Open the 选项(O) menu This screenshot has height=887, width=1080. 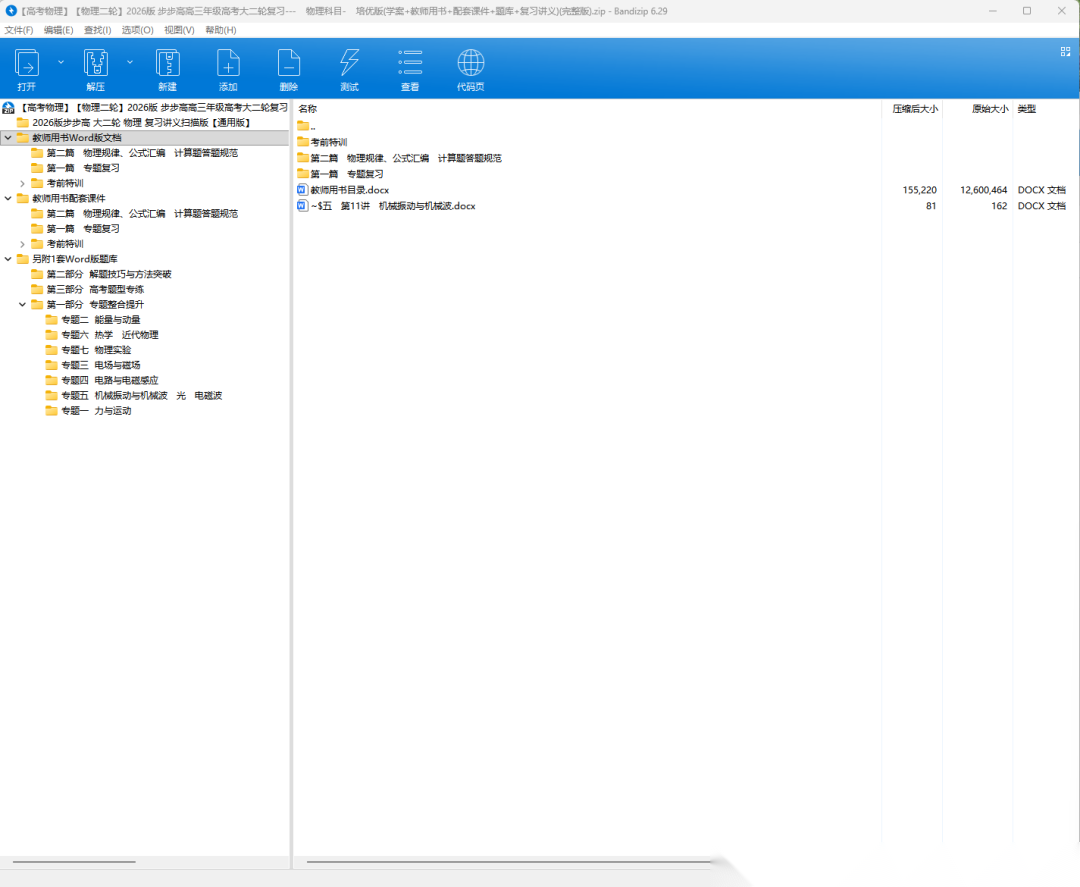[137, 30]
